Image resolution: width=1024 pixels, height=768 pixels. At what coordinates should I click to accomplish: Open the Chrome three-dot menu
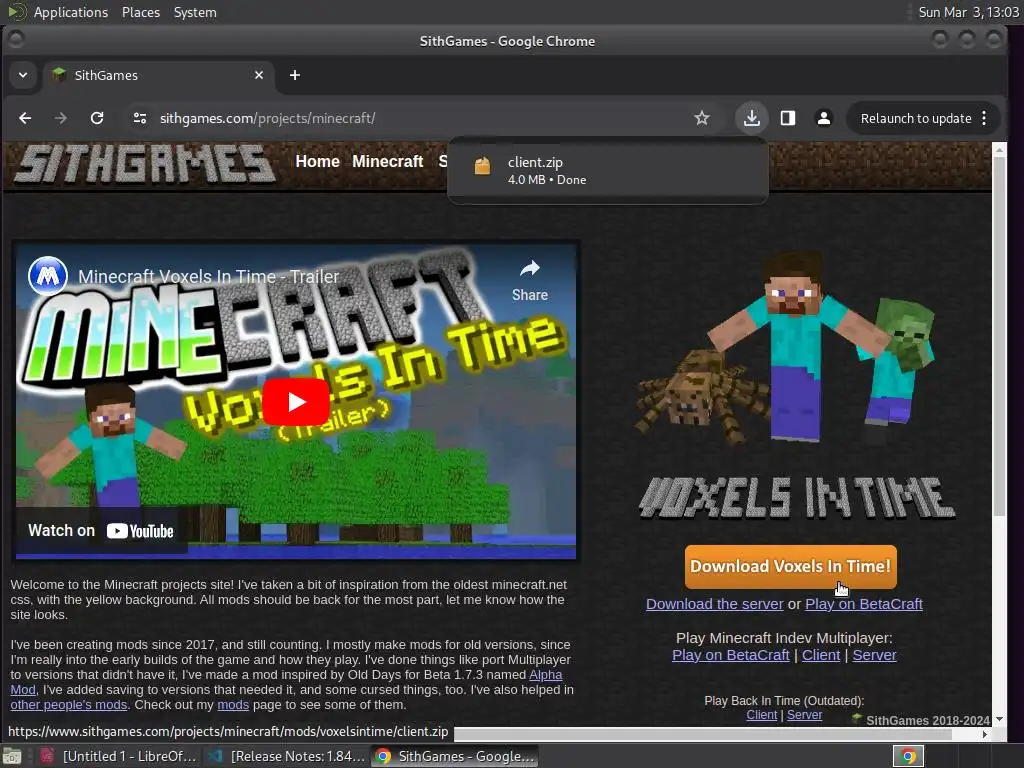[984, 118]
